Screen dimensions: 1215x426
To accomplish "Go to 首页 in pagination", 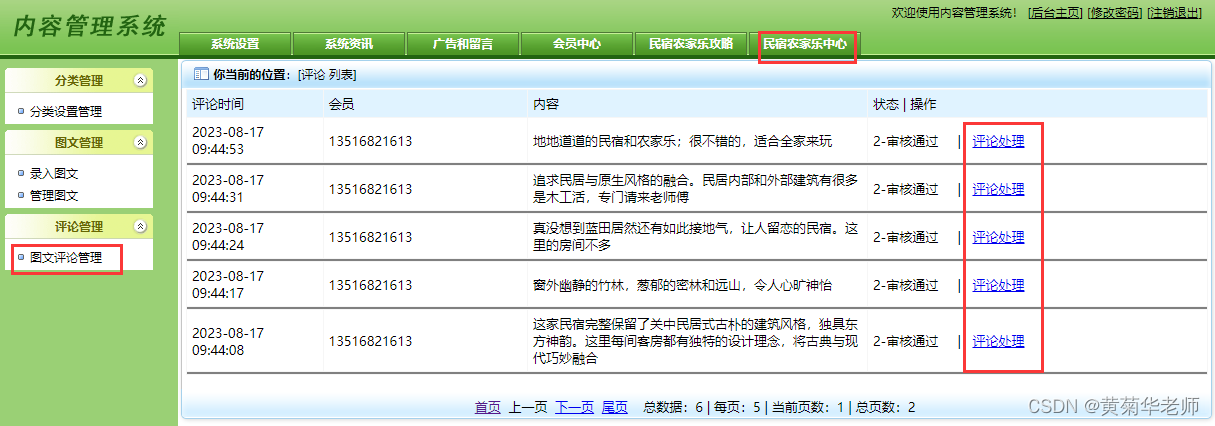I will coord(488,407).
